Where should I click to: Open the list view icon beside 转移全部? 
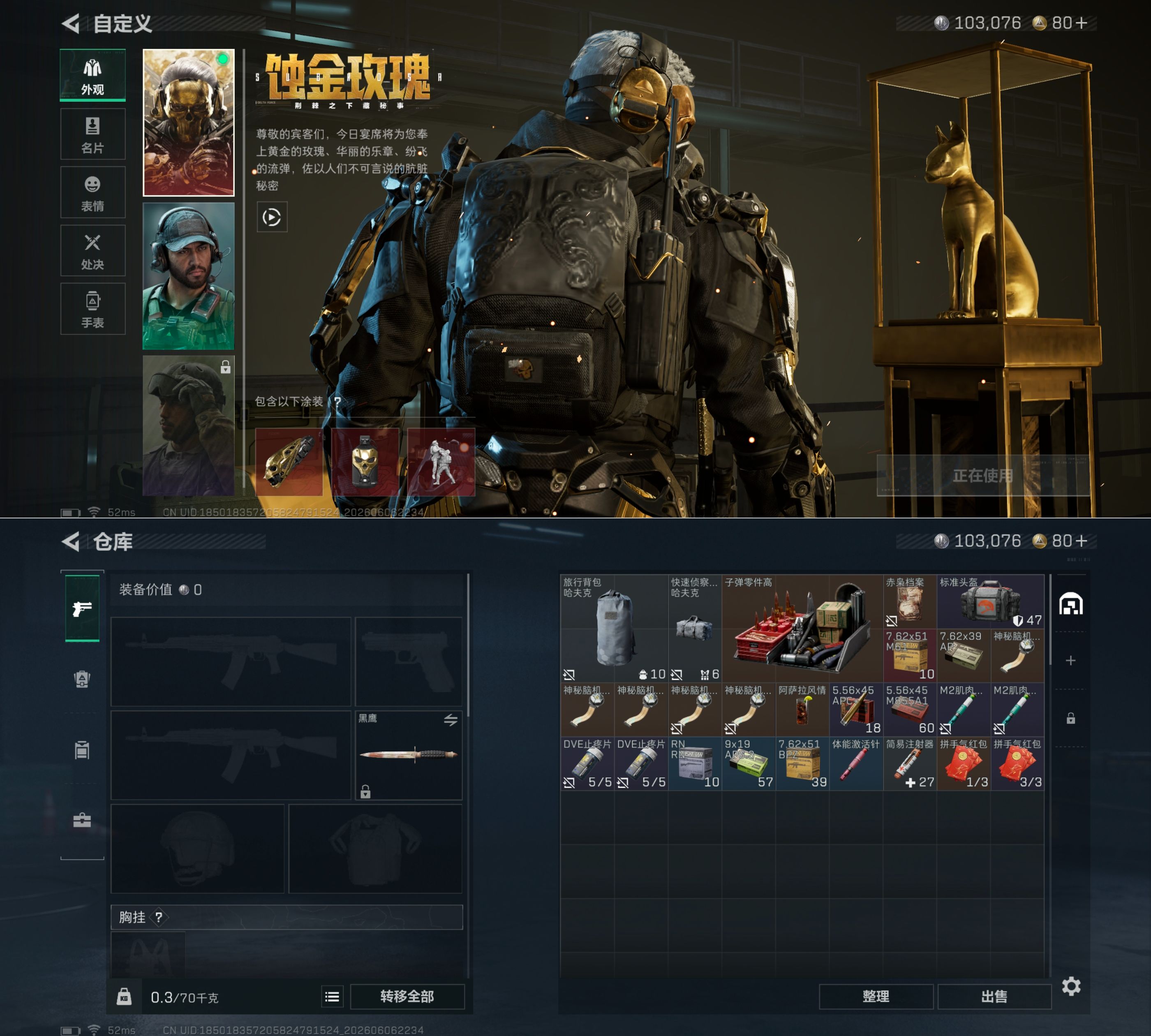(x=333, y=997)
